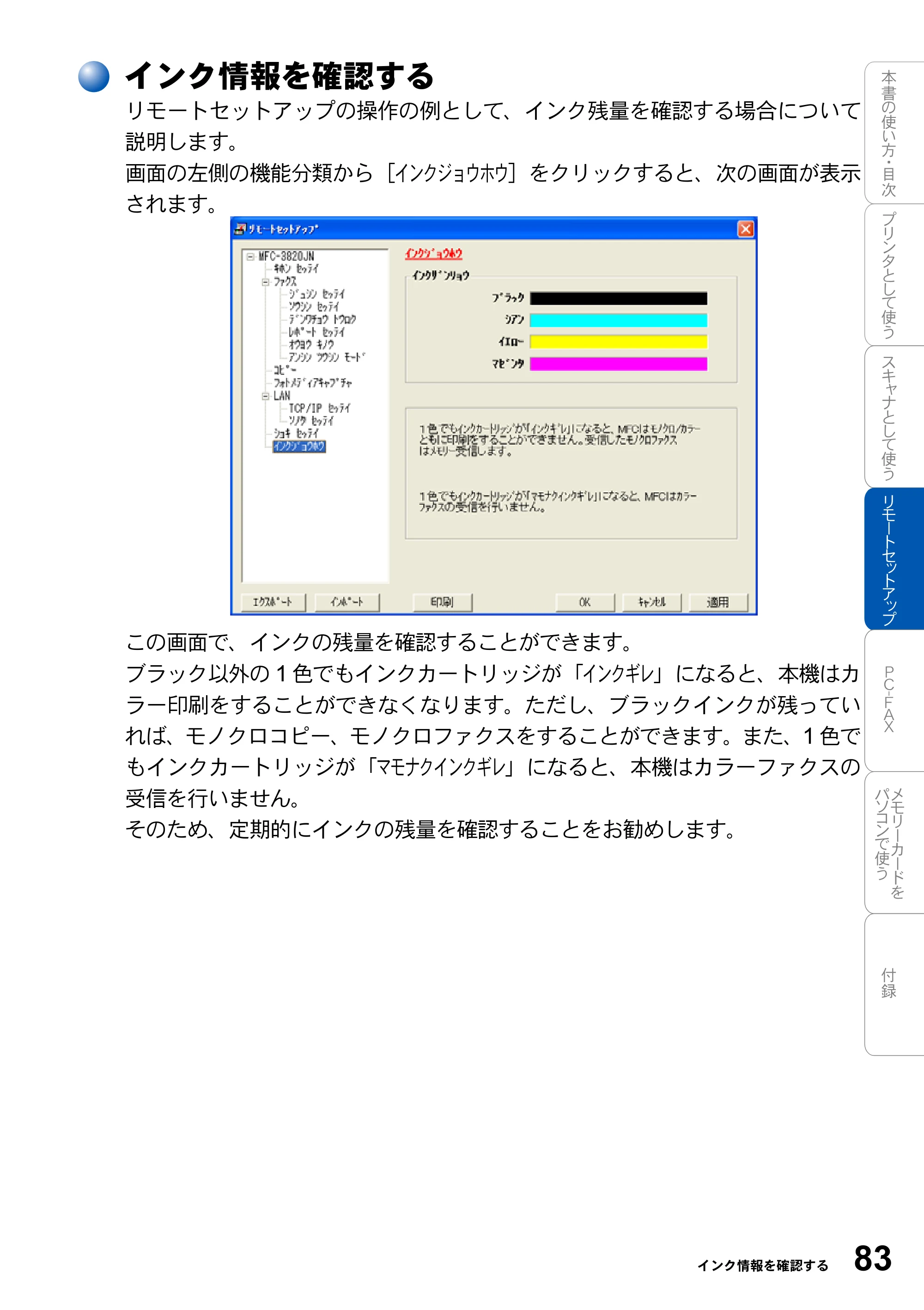The image size is (924, 1310).
Task: Open デンワチョウ トウロク tree item
Action: (x=322, y=319)
